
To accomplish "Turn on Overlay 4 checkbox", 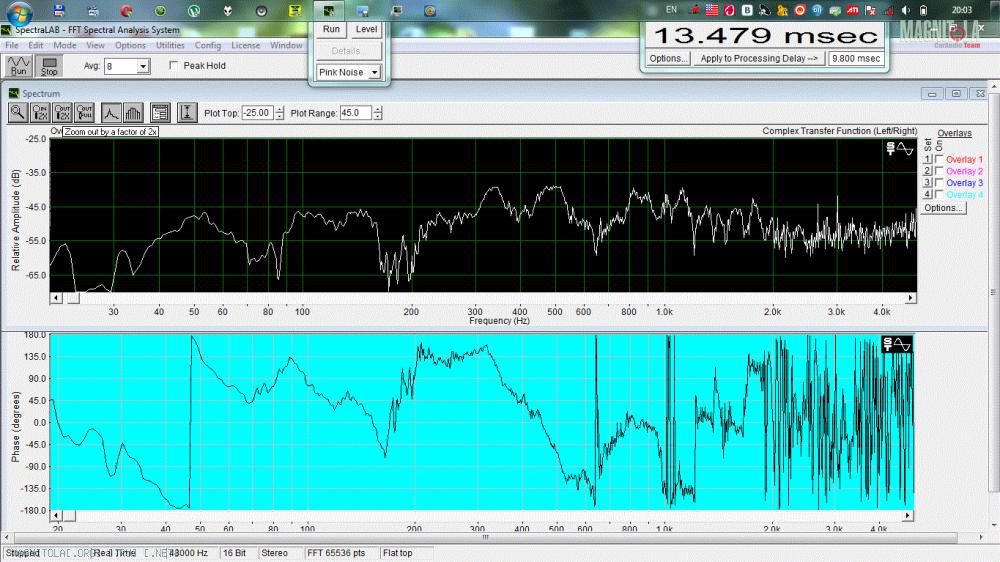I will coord(939,194).
